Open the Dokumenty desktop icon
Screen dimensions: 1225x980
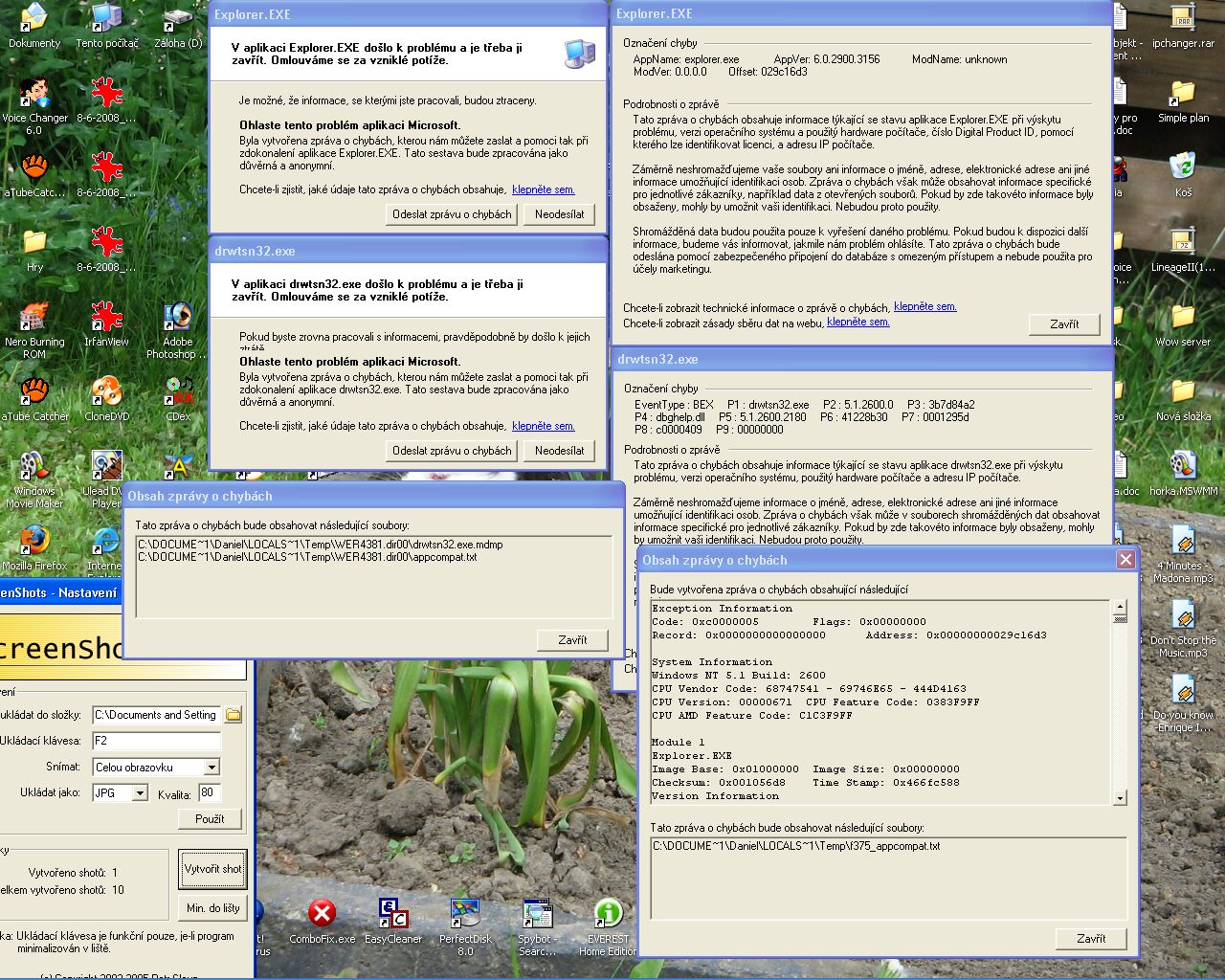tap(34, 26)
